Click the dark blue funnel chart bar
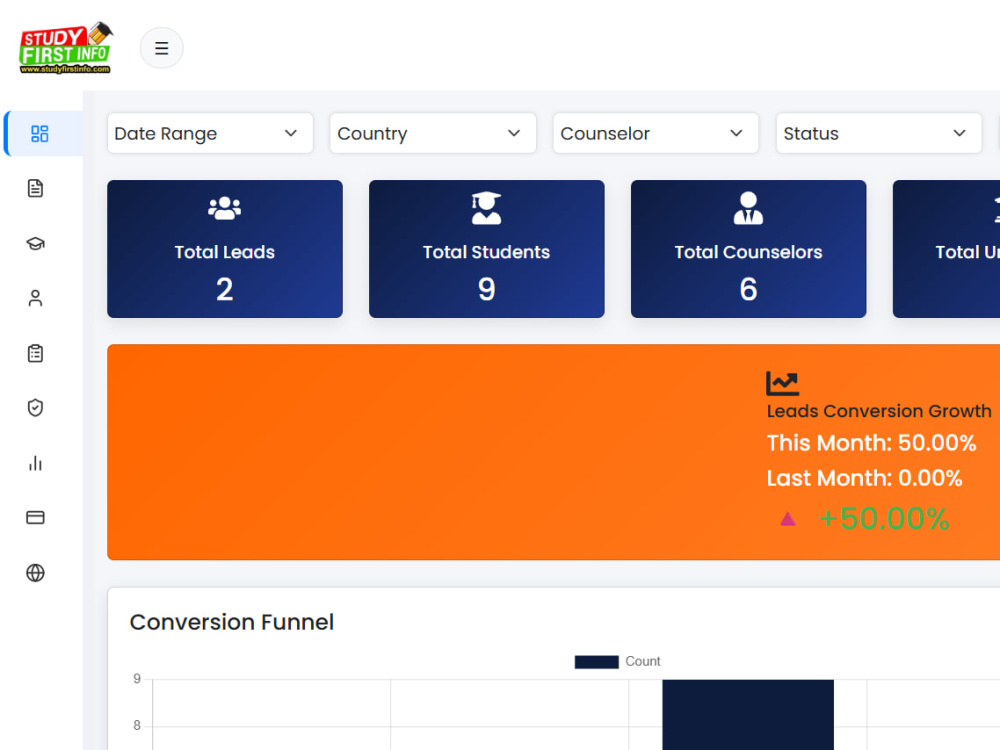 (748, 714)
